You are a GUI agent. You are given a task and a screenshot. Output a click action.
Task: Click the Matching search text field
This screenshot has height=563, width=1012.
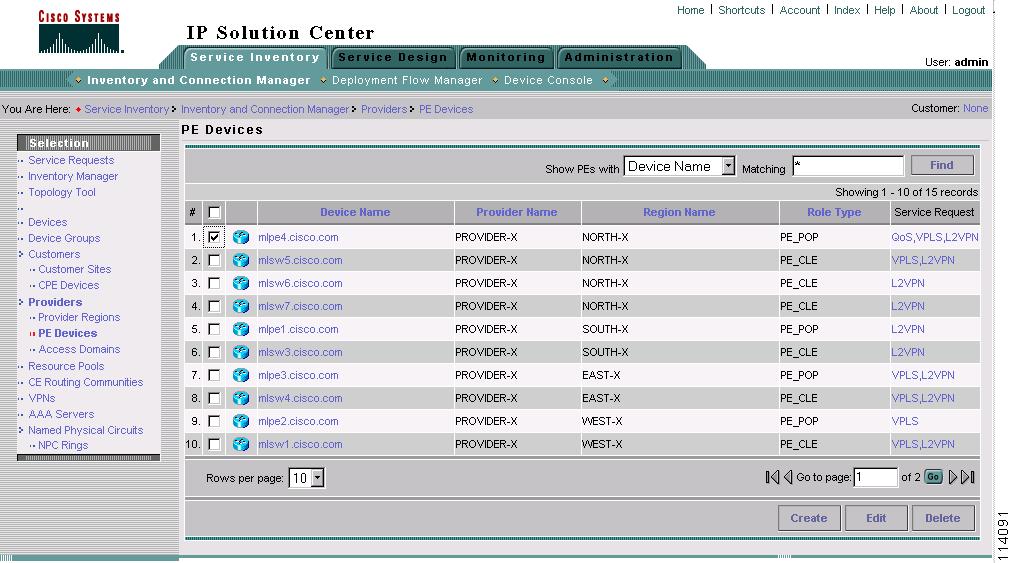pyautogui.click(x=848, y=166)
